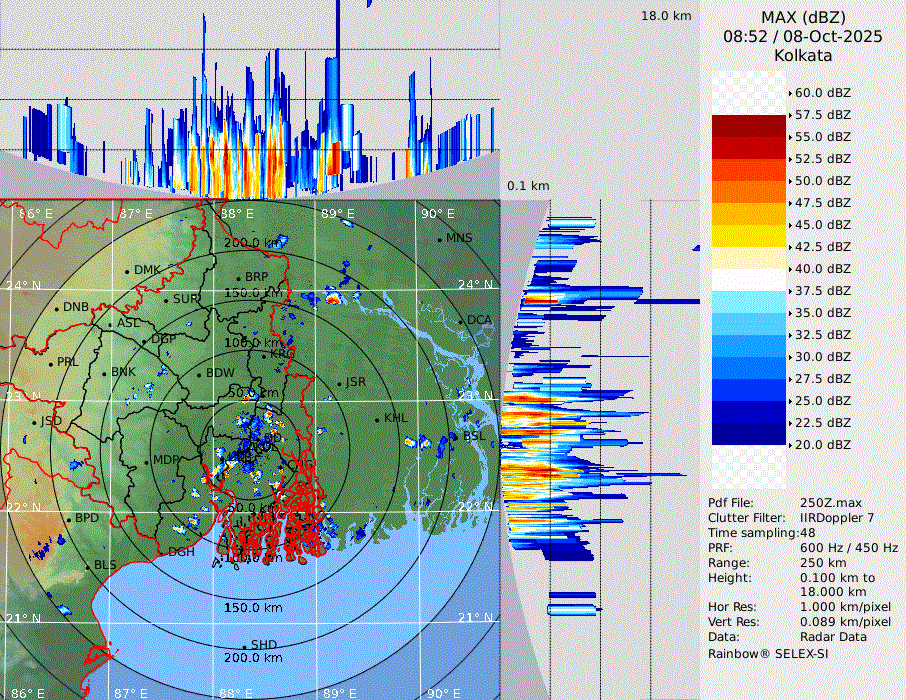906x700 pixels.
Task: Click the 60.0 dBZ legend label
Action: pos(822,92)
